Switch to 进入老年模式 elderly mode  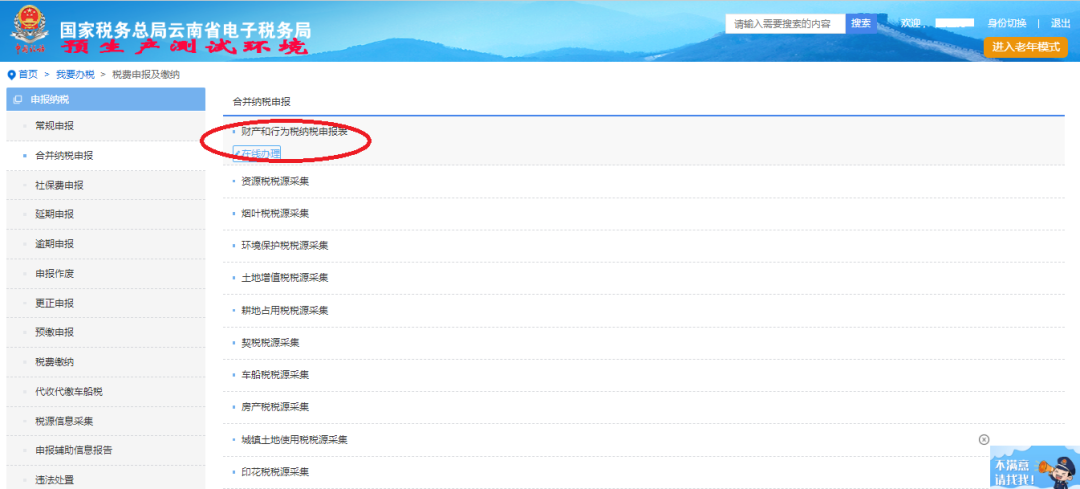click(1025, 47)
